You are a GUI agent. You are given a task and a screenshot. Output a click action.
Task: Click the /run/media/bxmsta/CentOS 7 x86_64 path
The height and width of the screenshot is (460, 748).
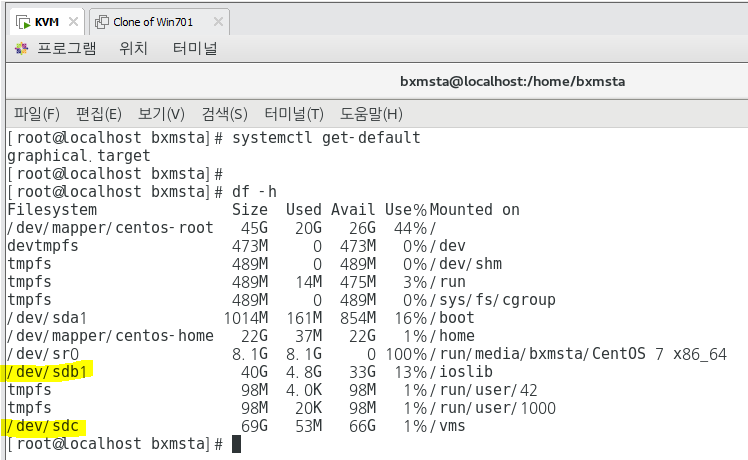tap(578, 354)
